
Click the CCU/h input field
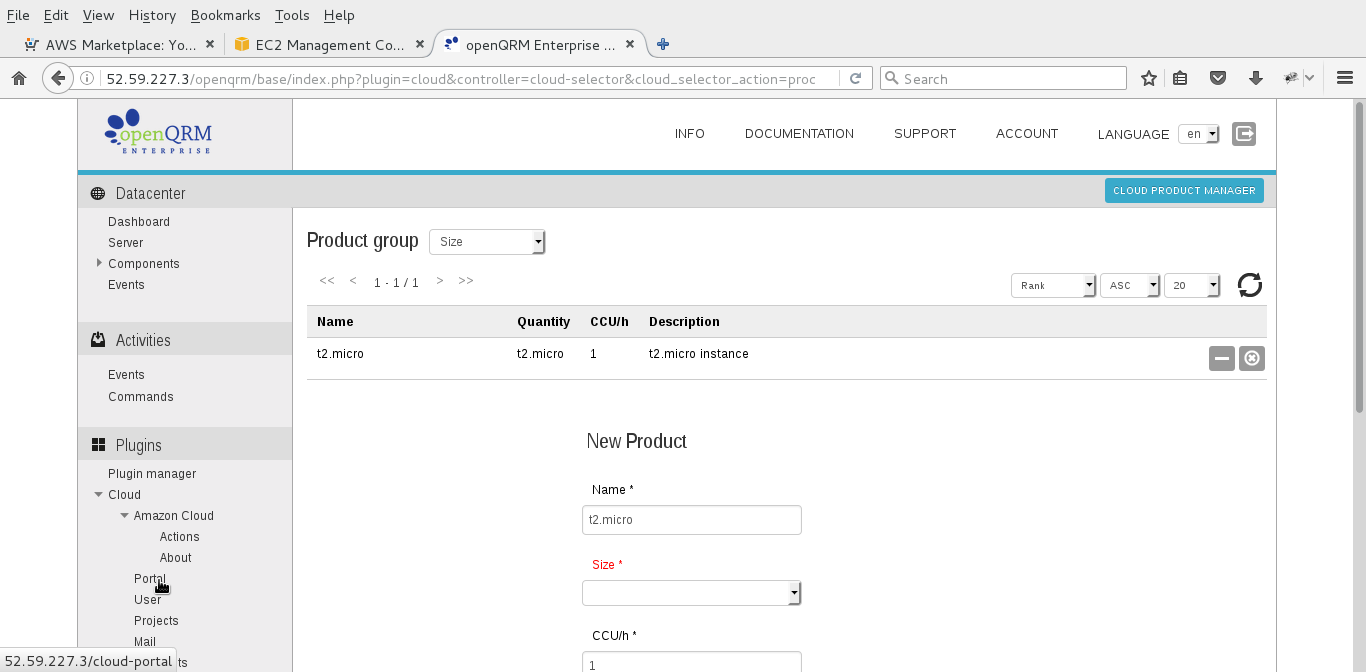click(692, 664)
